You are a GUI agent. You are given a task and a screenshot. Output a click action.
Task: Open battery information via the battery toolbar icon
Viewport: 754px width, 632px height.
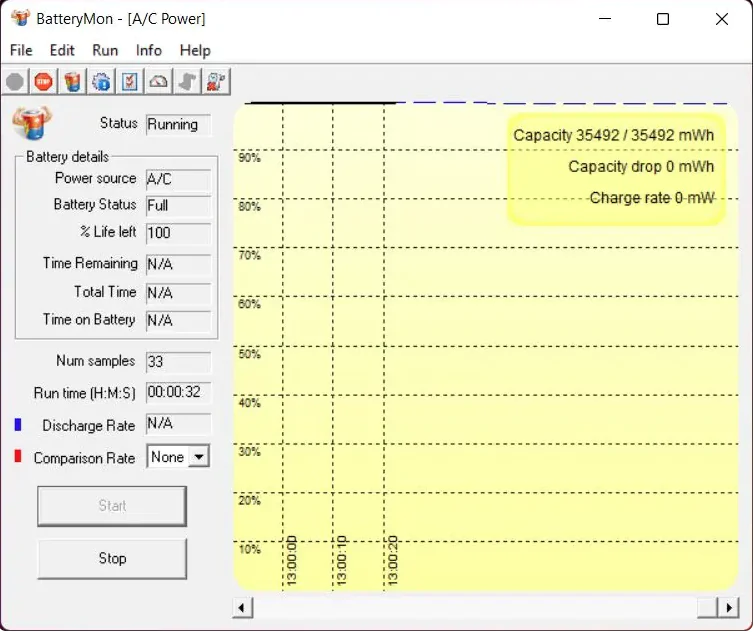coord(72,82)
